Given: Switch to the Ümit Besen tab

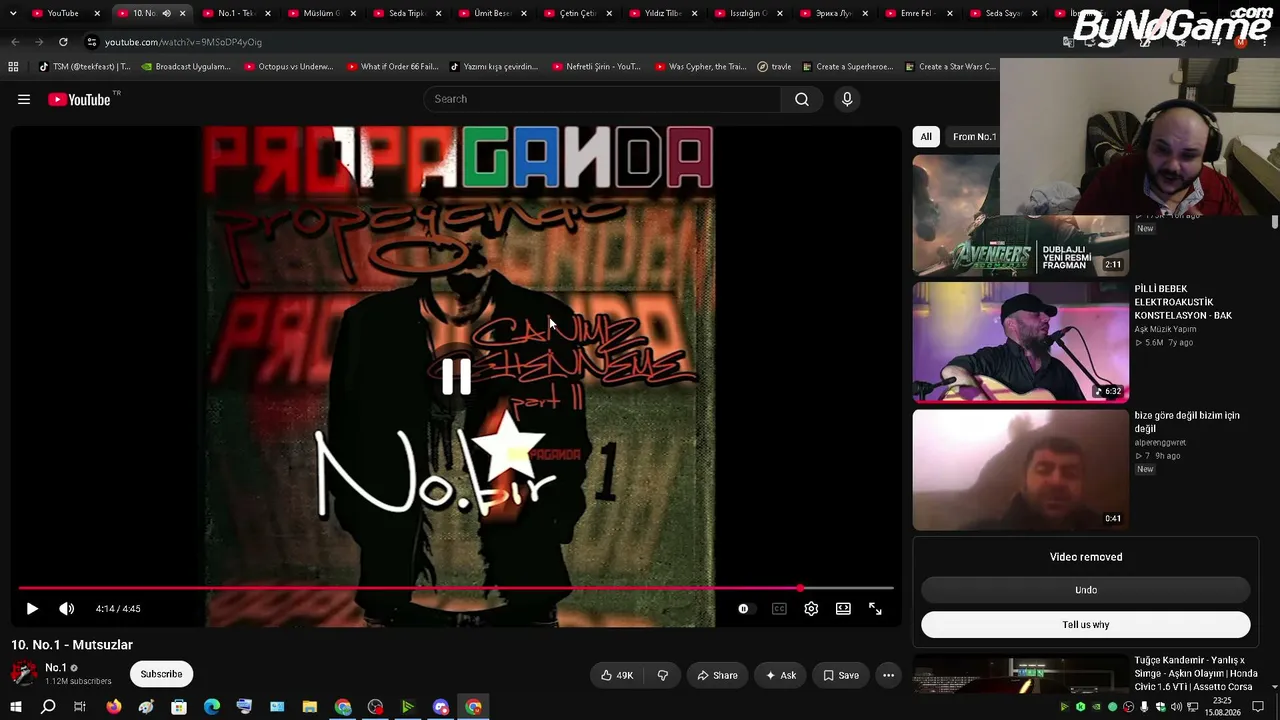Looking at the screenshot, I should (493, 13).
